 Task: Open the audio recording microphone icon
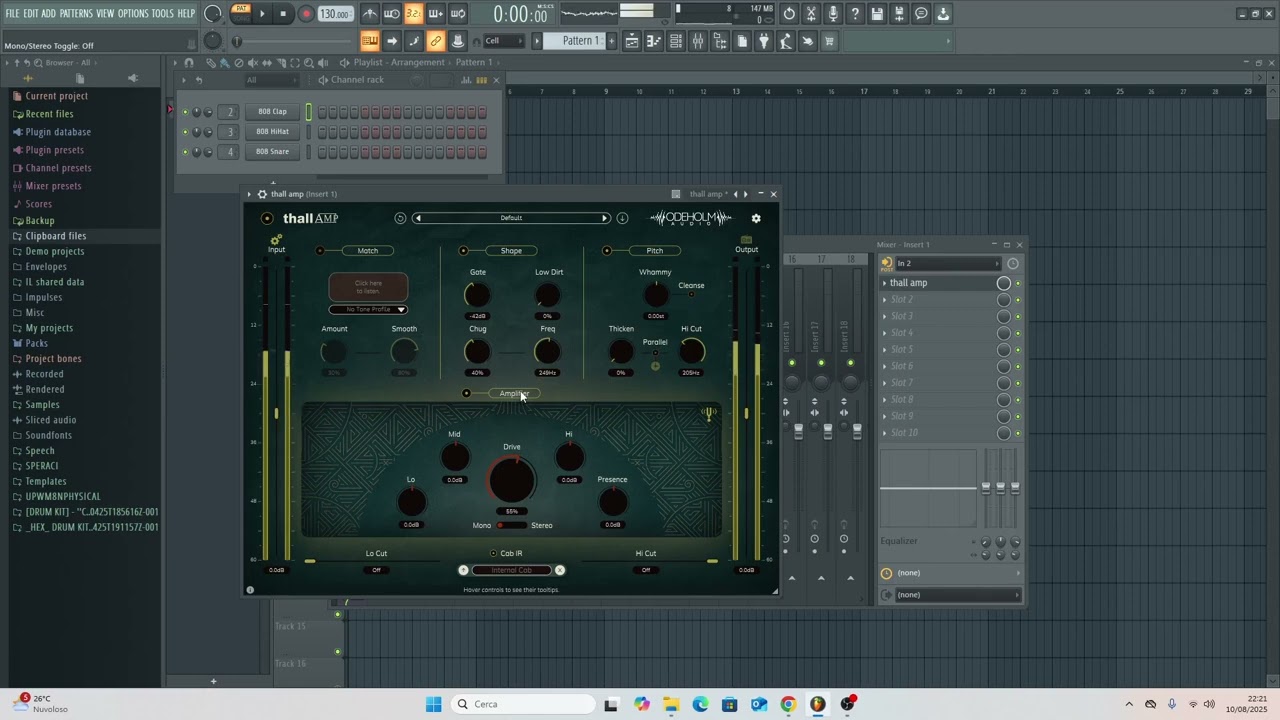click(833, 14)
